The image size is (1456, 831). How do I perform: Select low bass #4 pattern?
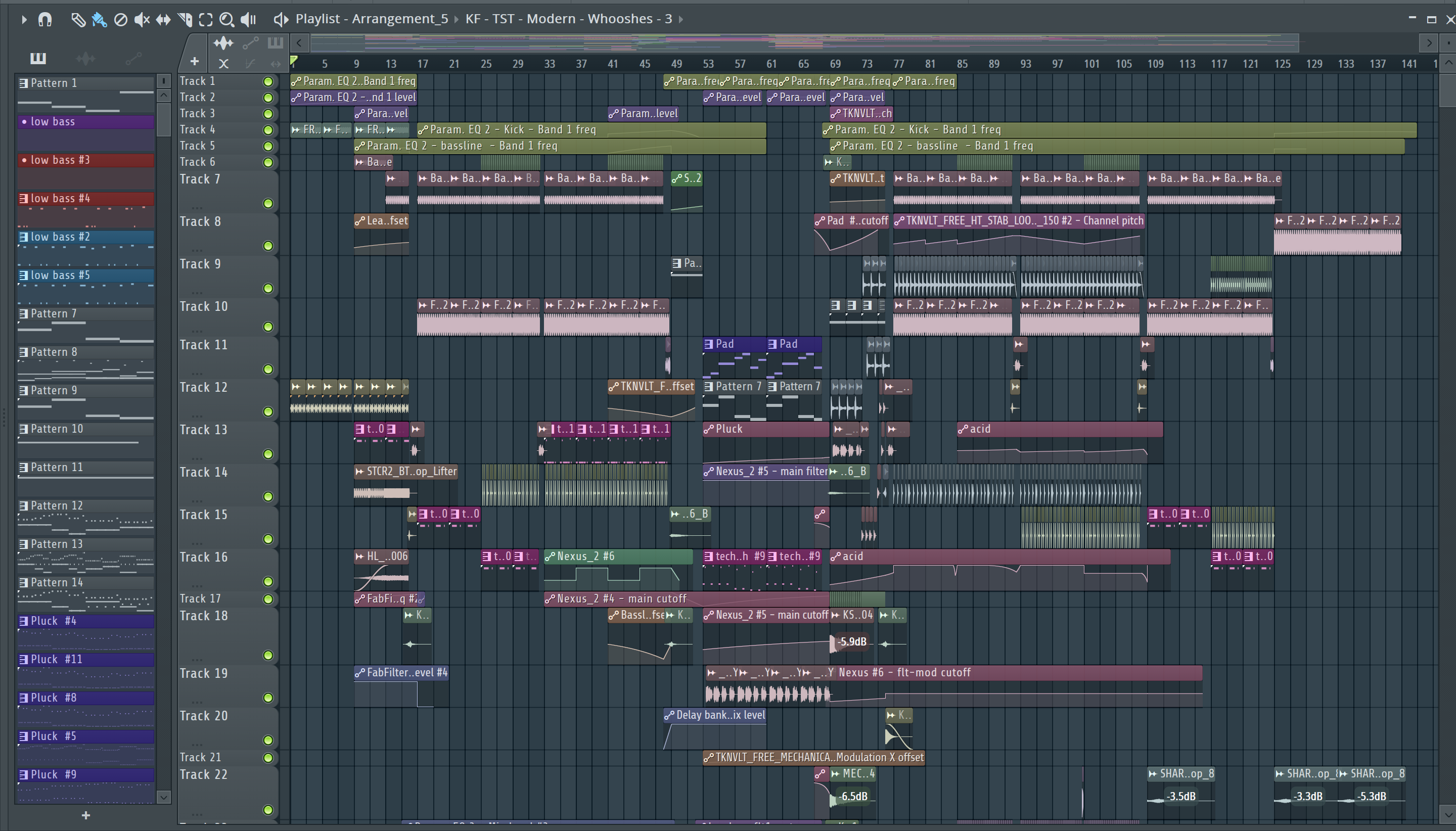coord(85,209)
